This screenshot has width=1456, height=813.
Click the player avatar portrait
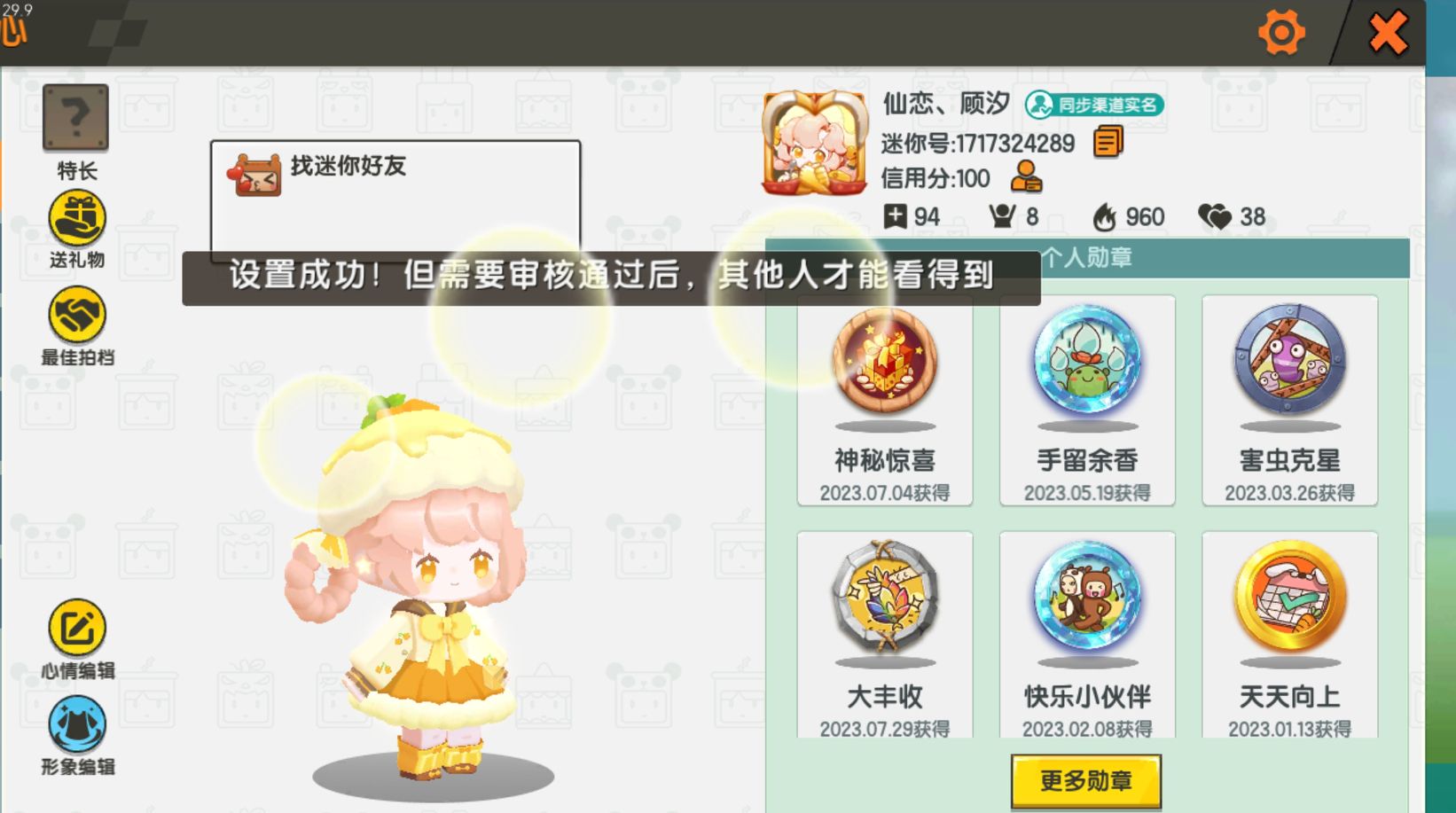pyautogui.click(x=814, y=143)
